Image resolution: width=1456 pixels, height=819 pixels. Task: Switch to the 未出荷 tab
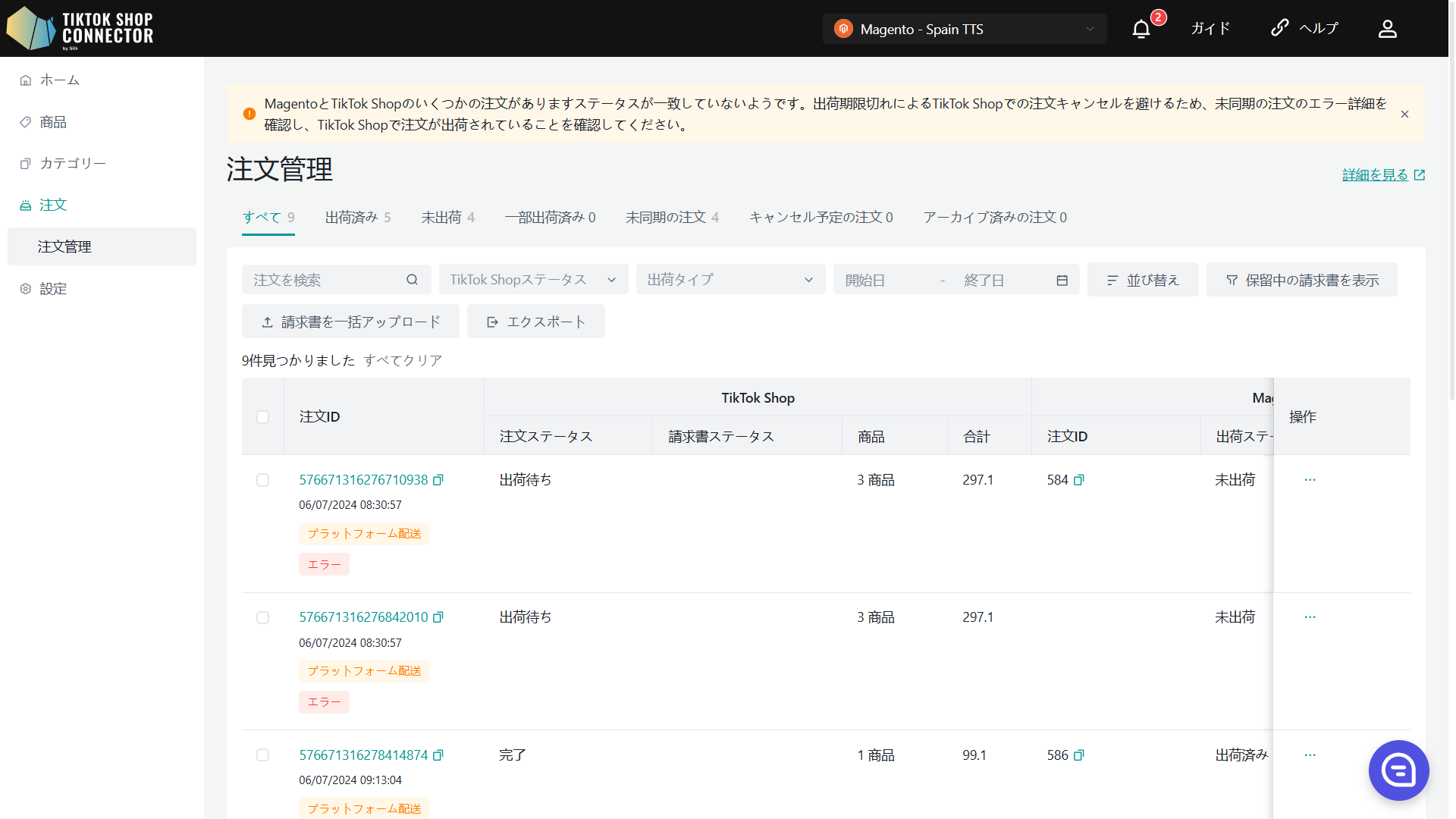tap(448, 218)
